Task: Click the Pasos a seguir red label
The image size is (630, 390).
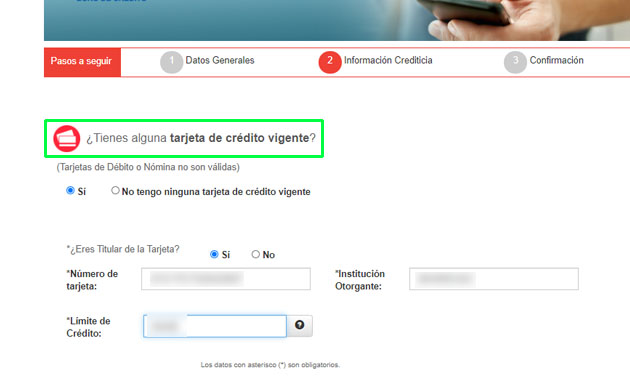Action: coord(82,62)
